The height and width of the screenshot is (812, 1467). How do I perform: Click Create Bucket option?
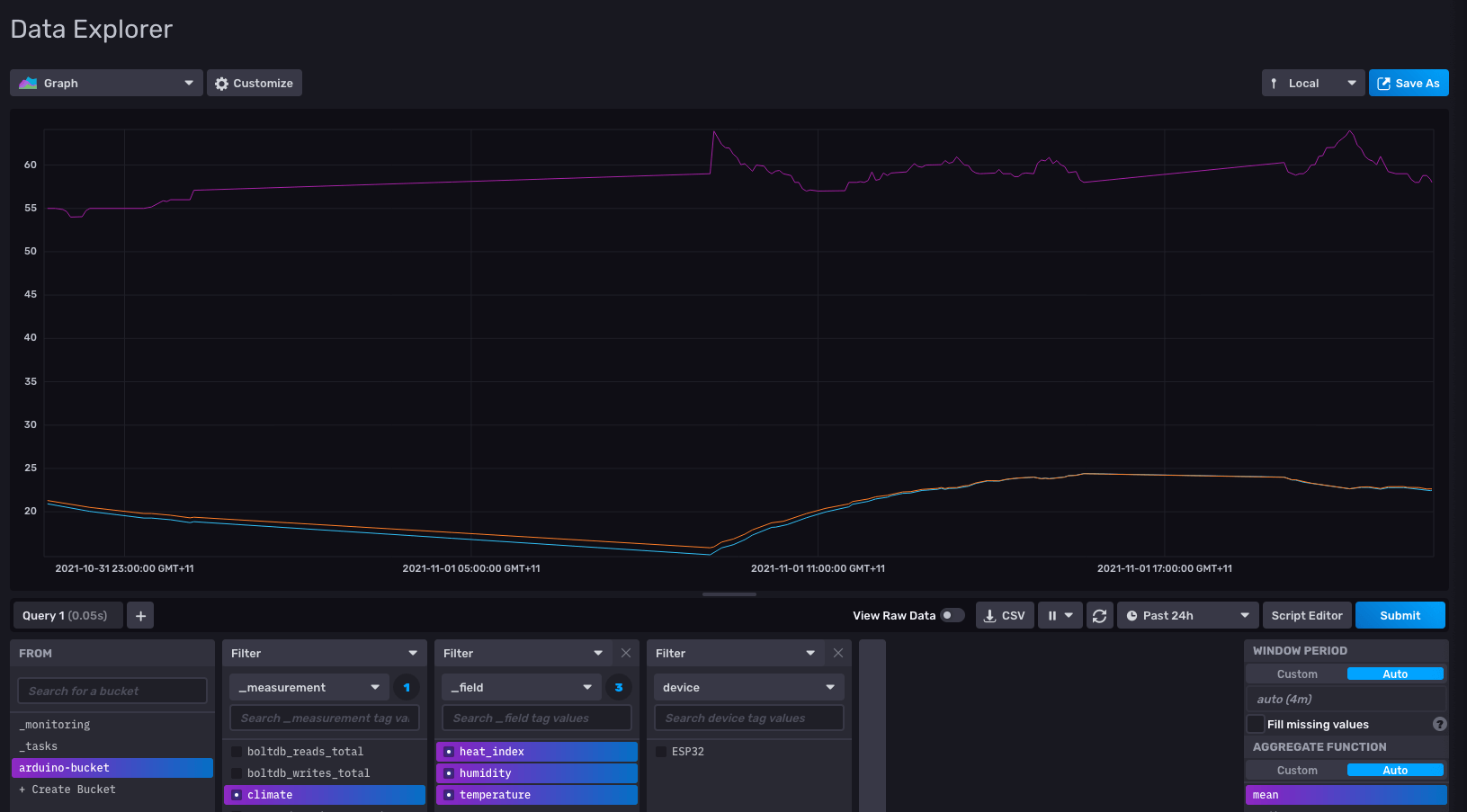pyautogui.click(x=112, y=790)
